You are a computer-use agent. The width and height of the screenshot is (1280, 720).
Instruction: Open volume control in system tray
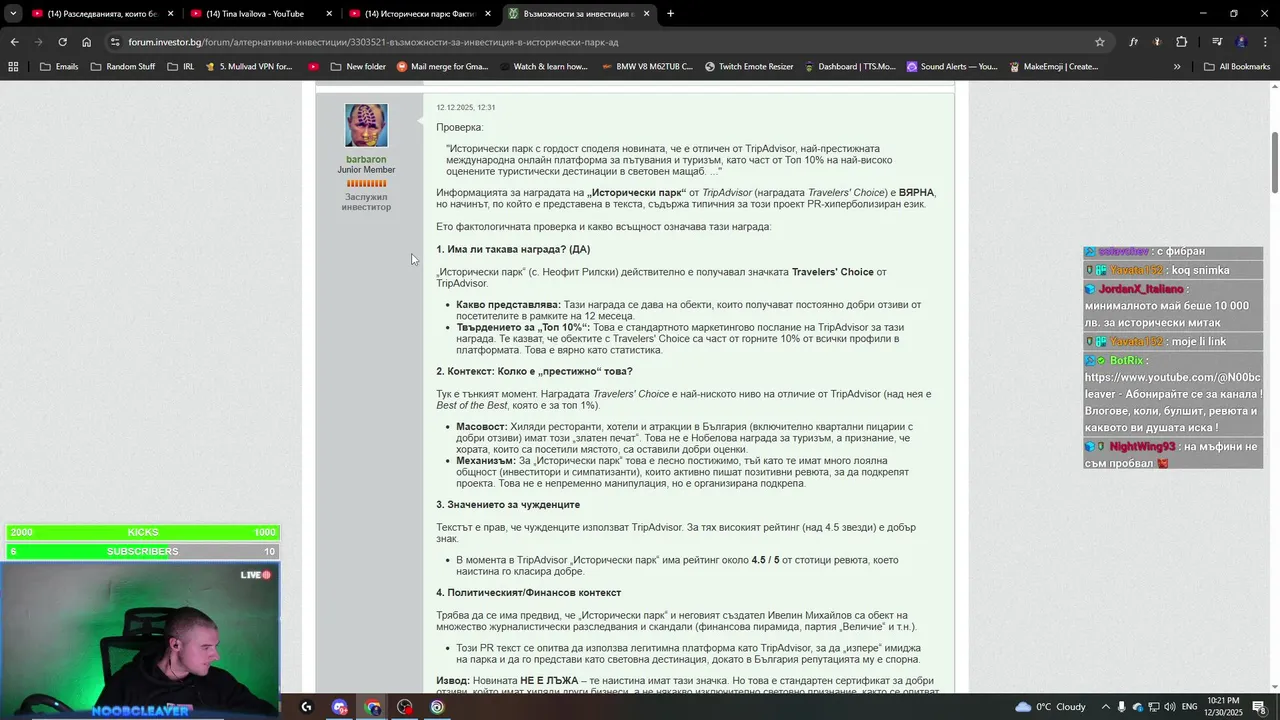pos(1170,707)
